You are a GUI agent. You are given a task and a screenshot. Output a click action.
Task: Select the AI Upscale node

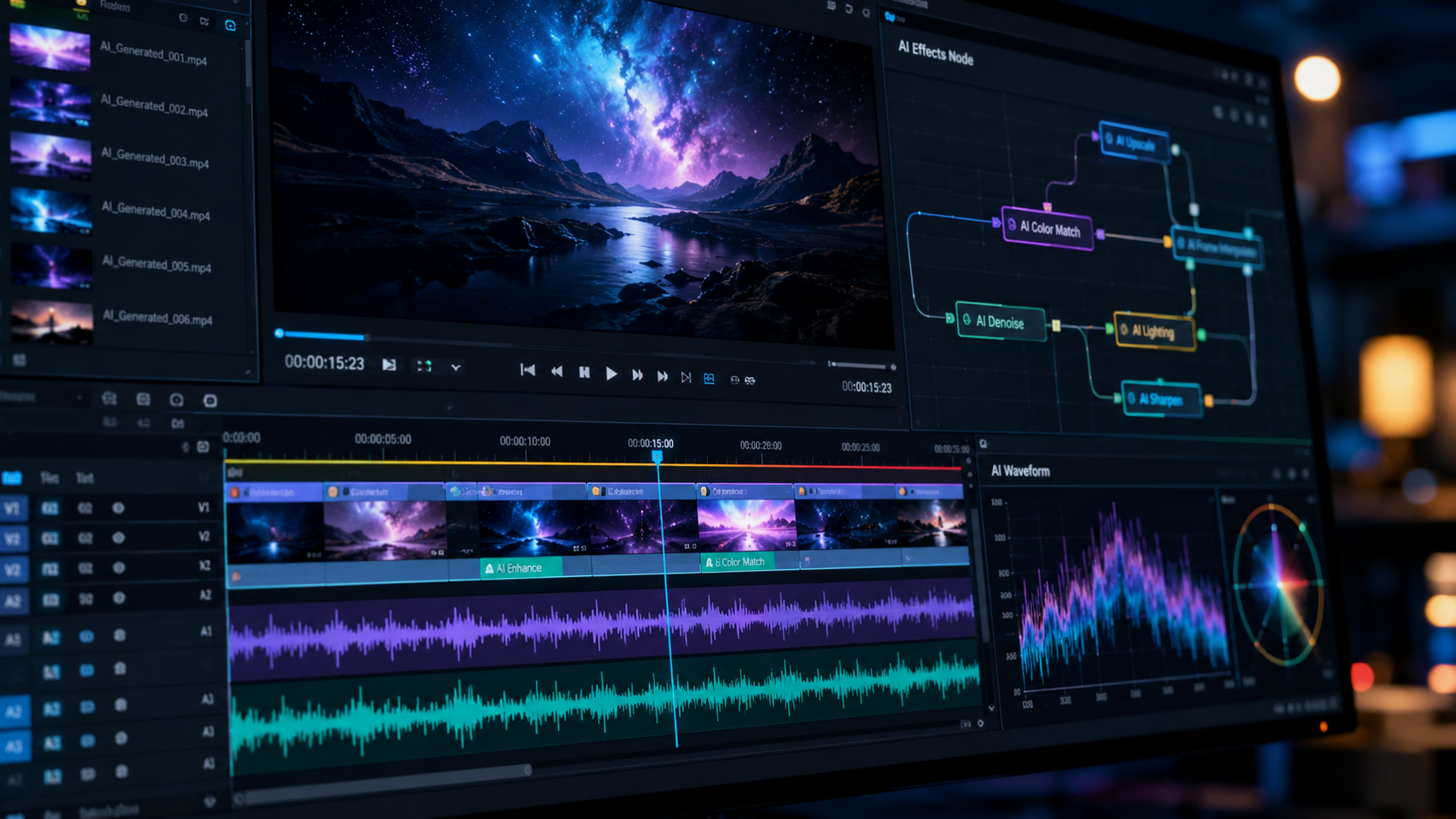pos(1133,143)
